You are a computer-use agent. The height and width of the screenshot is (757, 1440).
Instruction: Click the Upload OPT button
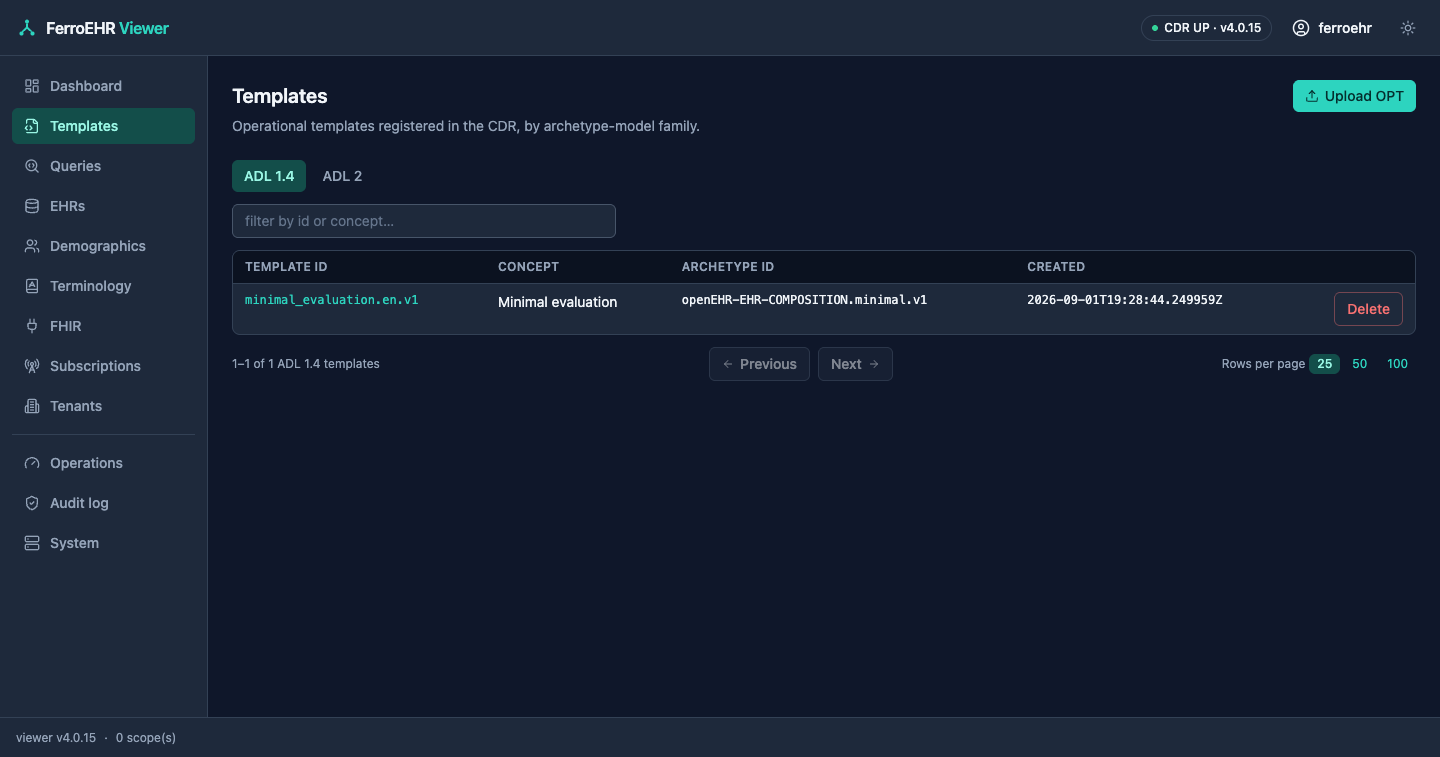coord(1354,96)
